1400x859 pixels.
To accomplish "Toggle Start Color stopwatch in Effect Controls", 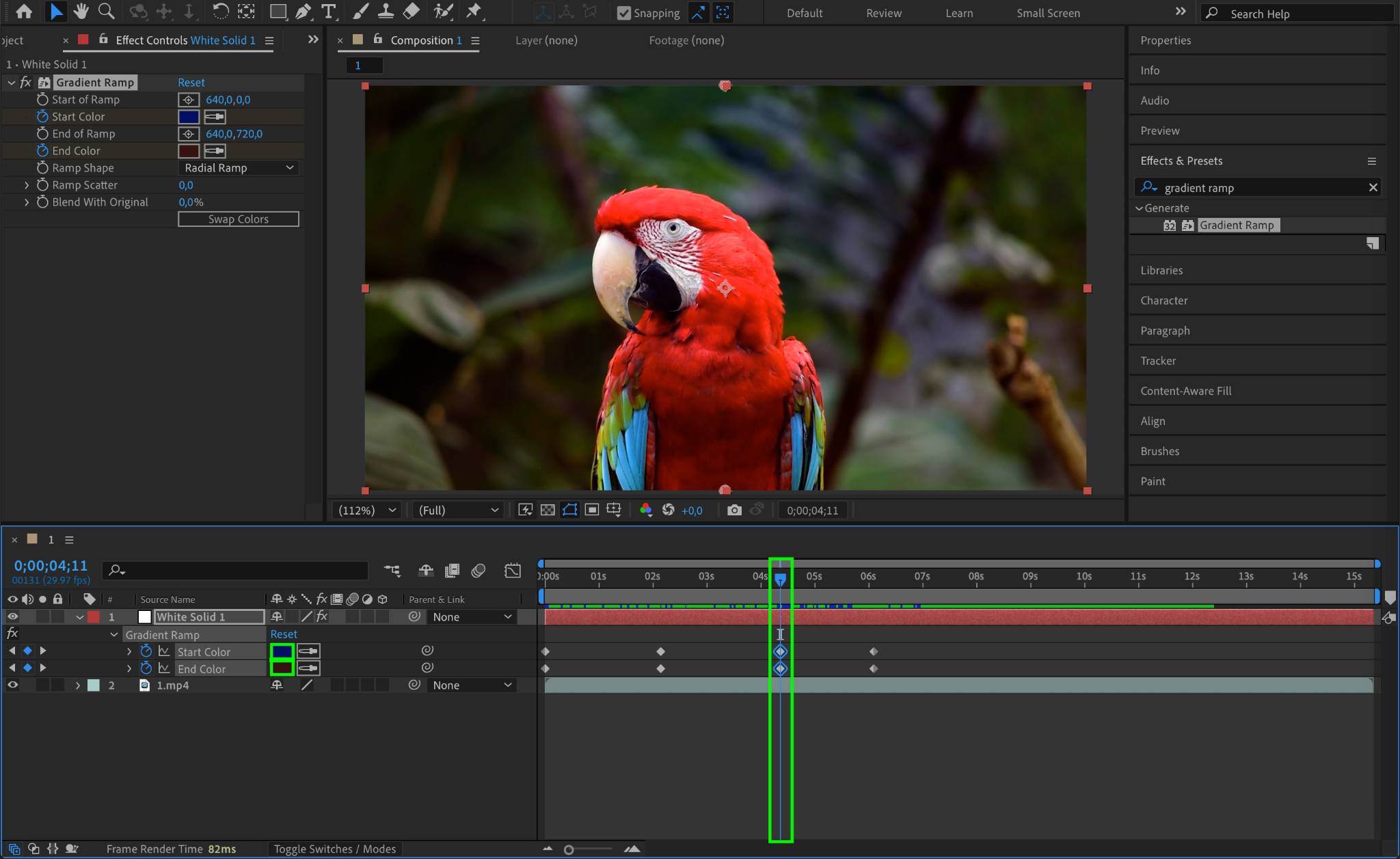I will pyautogui.click(x=42, y=116).
